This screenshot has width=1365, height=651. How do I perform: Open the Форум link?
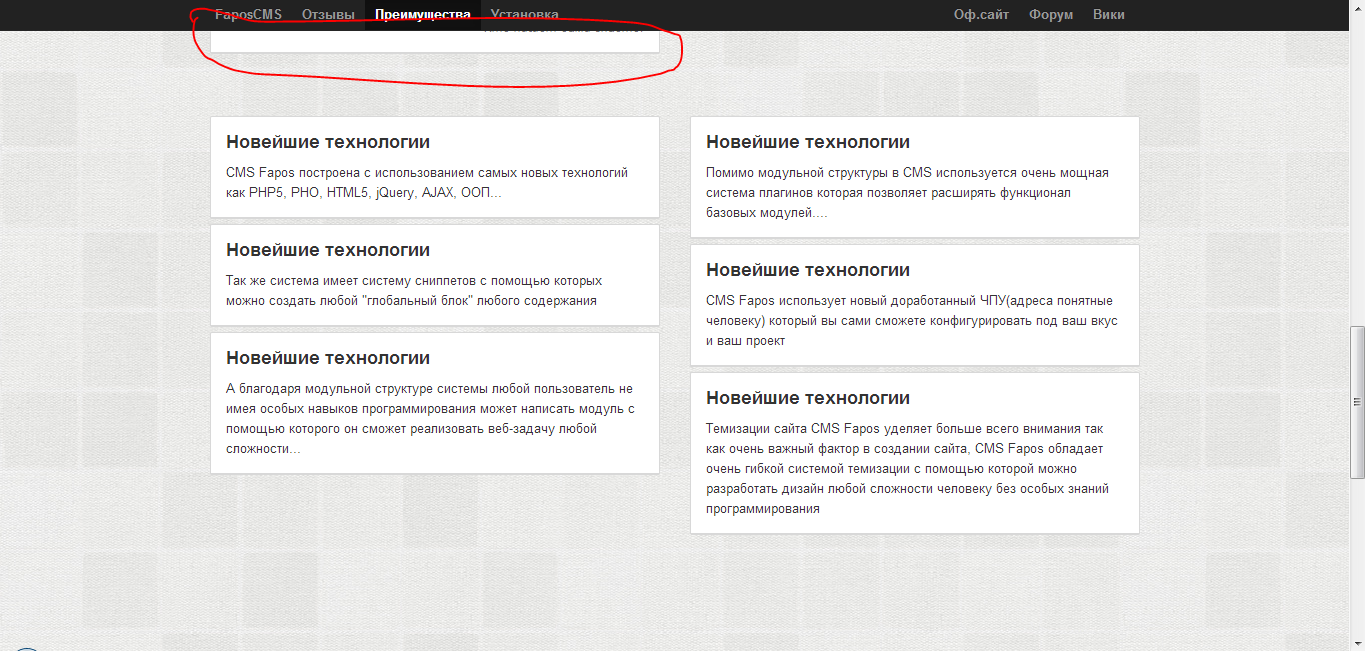coord(1051,15)
